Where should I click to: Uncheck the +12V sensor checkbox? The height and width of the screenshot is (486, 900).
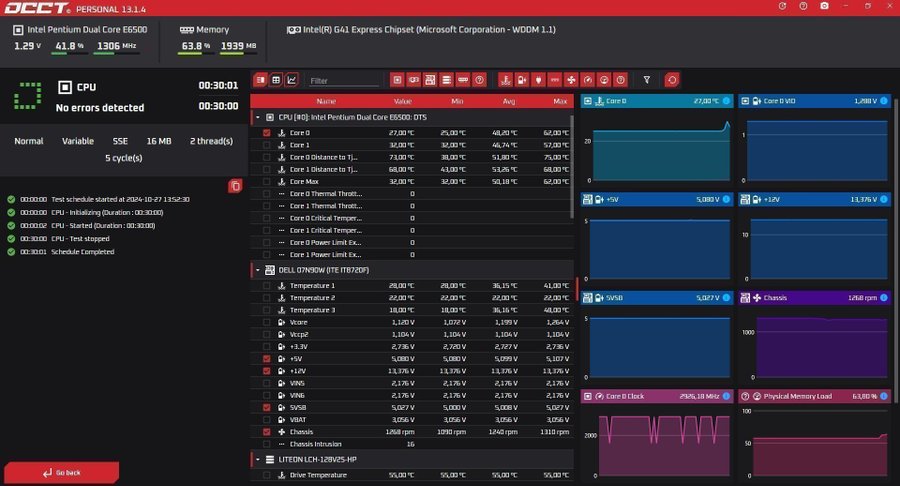point(267,371)
